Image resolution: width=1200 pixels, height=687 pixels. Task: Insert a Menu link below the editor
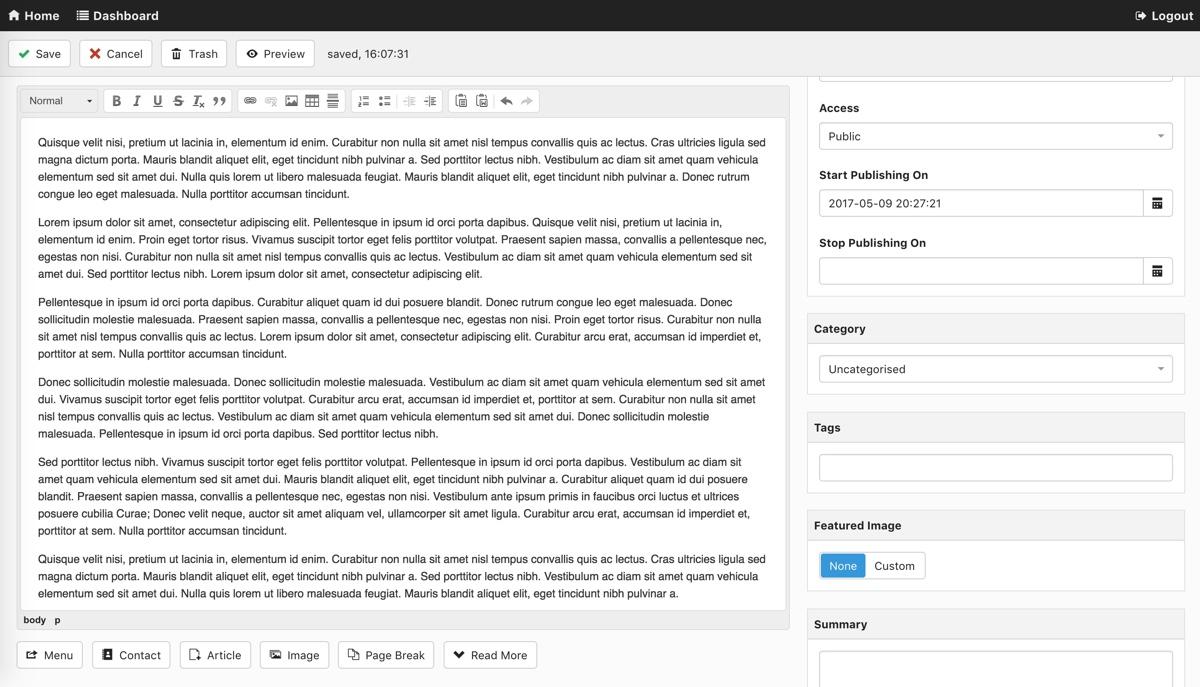[50, 655]
